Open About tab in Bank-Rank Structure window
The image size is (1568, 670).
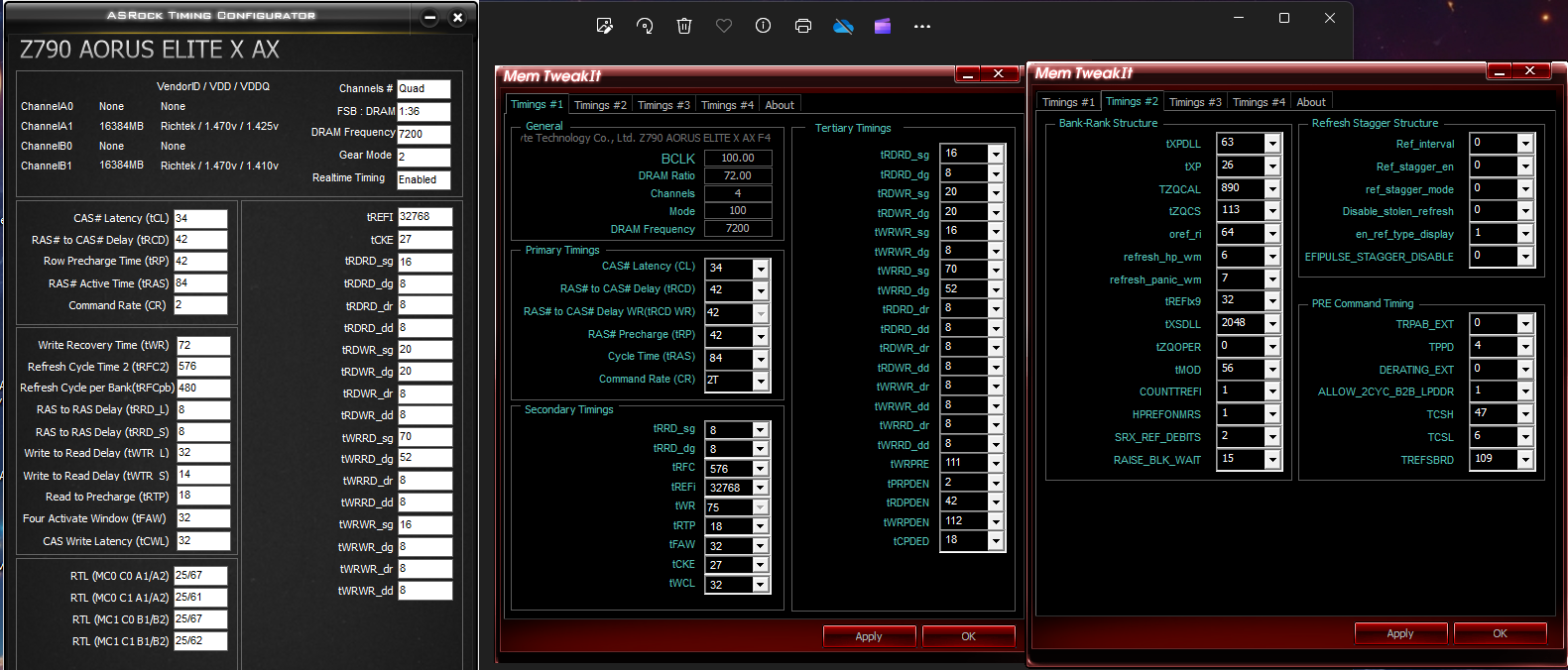pyautogui.click(x=1311, y=102)
